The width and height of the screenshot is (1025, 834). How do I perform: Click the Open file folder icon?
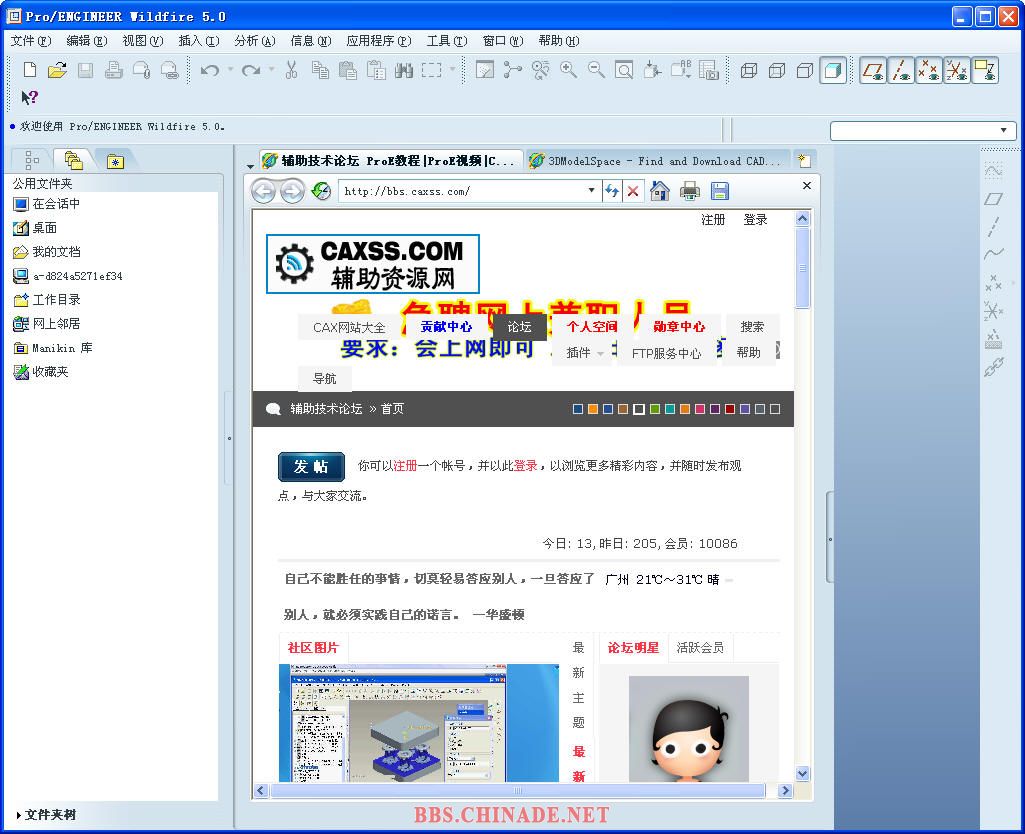click(x=57, y=70)
